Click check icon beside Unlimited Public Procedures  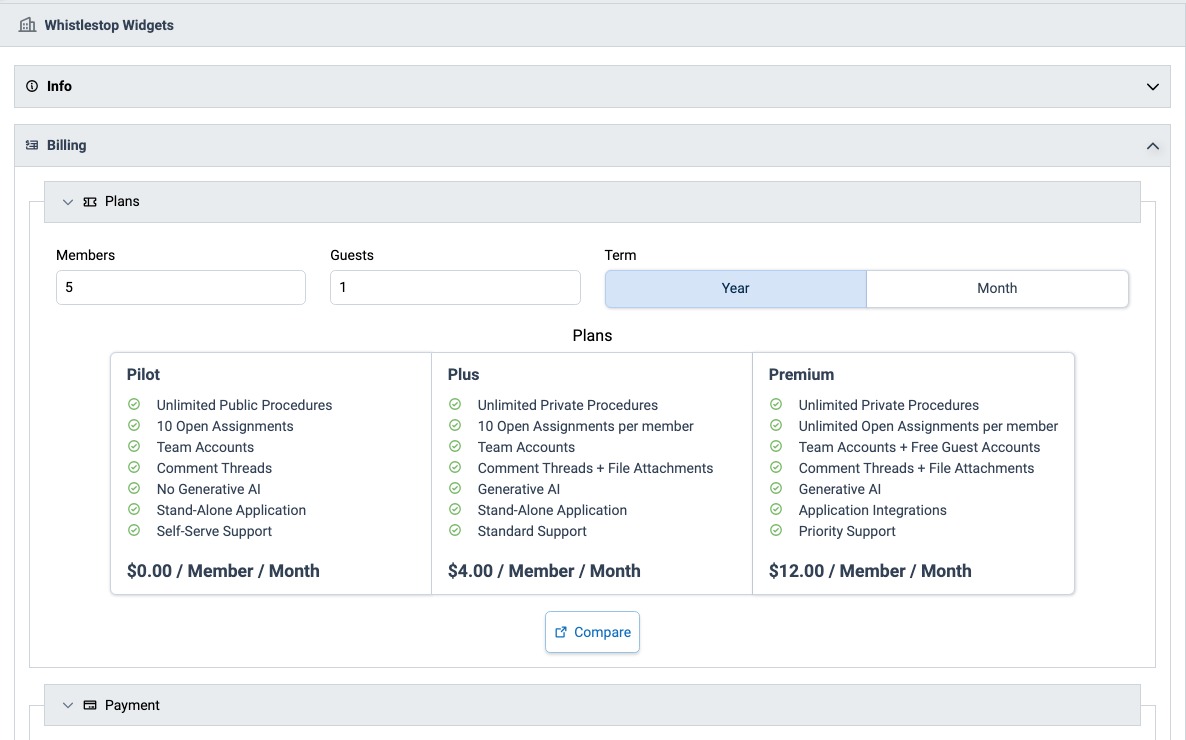(134, 405)
